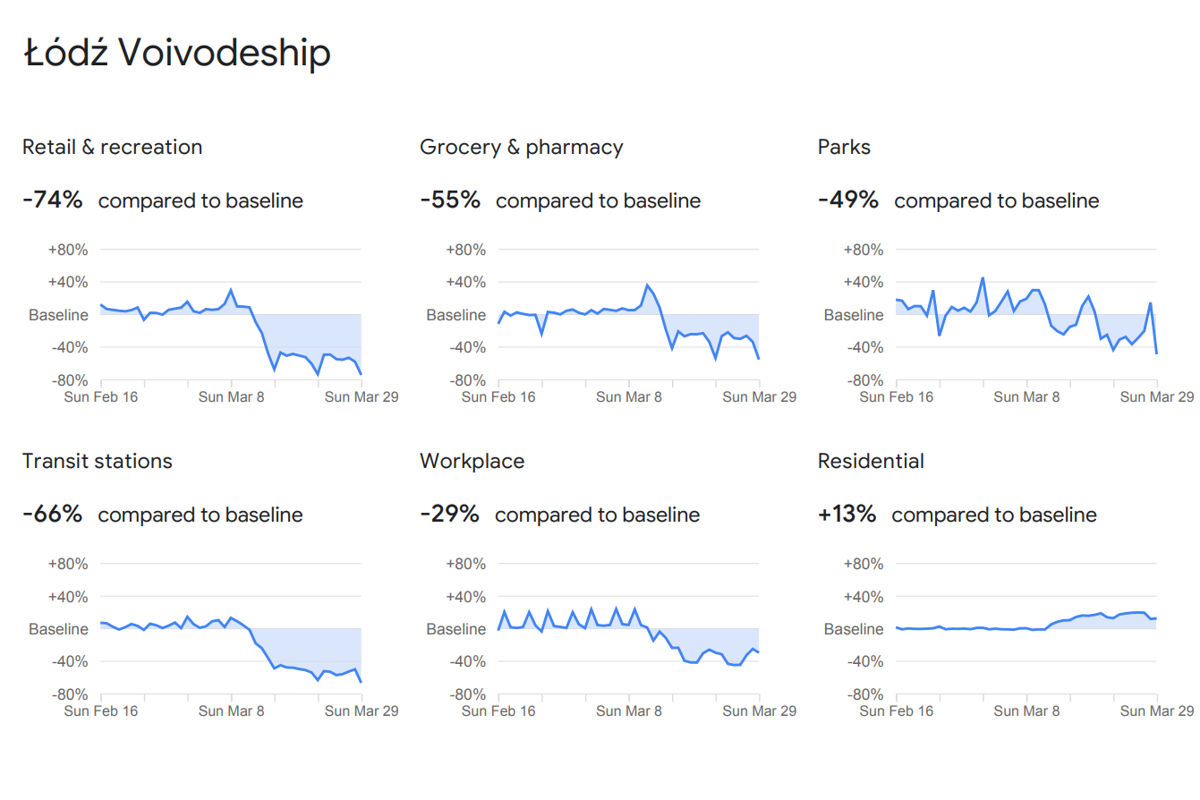Click the Parks mobility line chart
The image size is (1200, 800).
1026,315
